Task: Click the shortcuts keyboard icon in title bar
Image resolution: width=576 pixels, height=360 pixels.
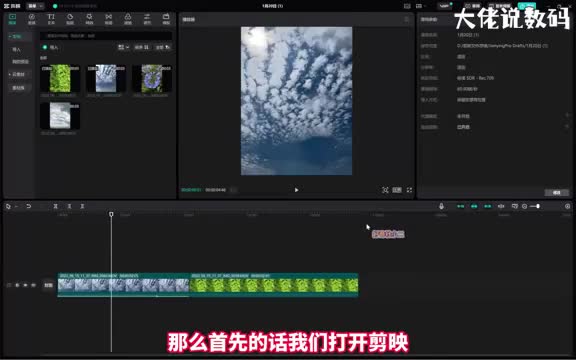Action: [407, 6]
